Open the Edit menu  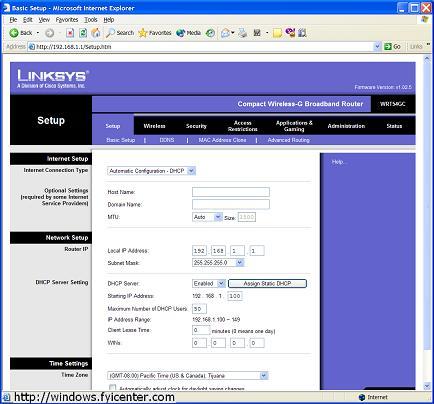[x=28, y=20]
